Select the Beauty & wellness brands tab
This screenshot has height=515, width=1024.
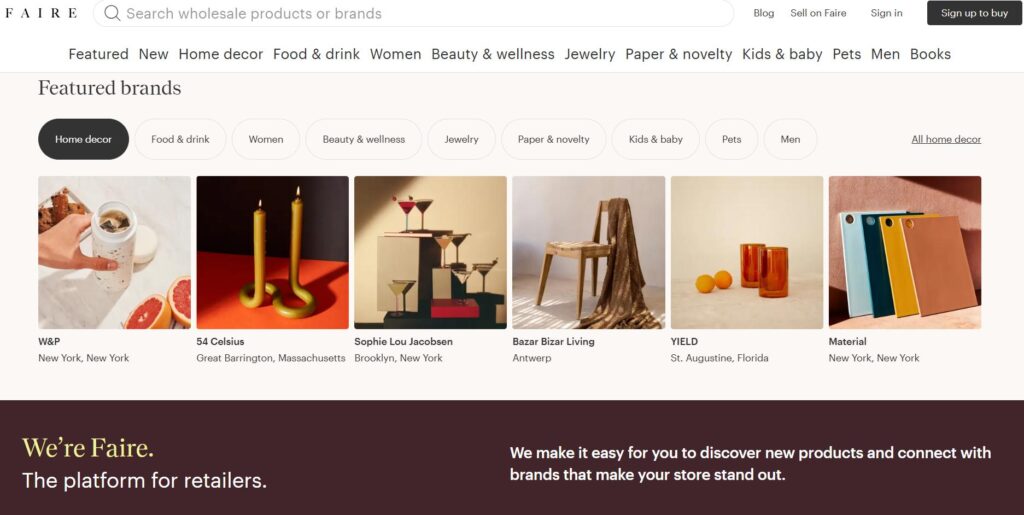[363, 139]
